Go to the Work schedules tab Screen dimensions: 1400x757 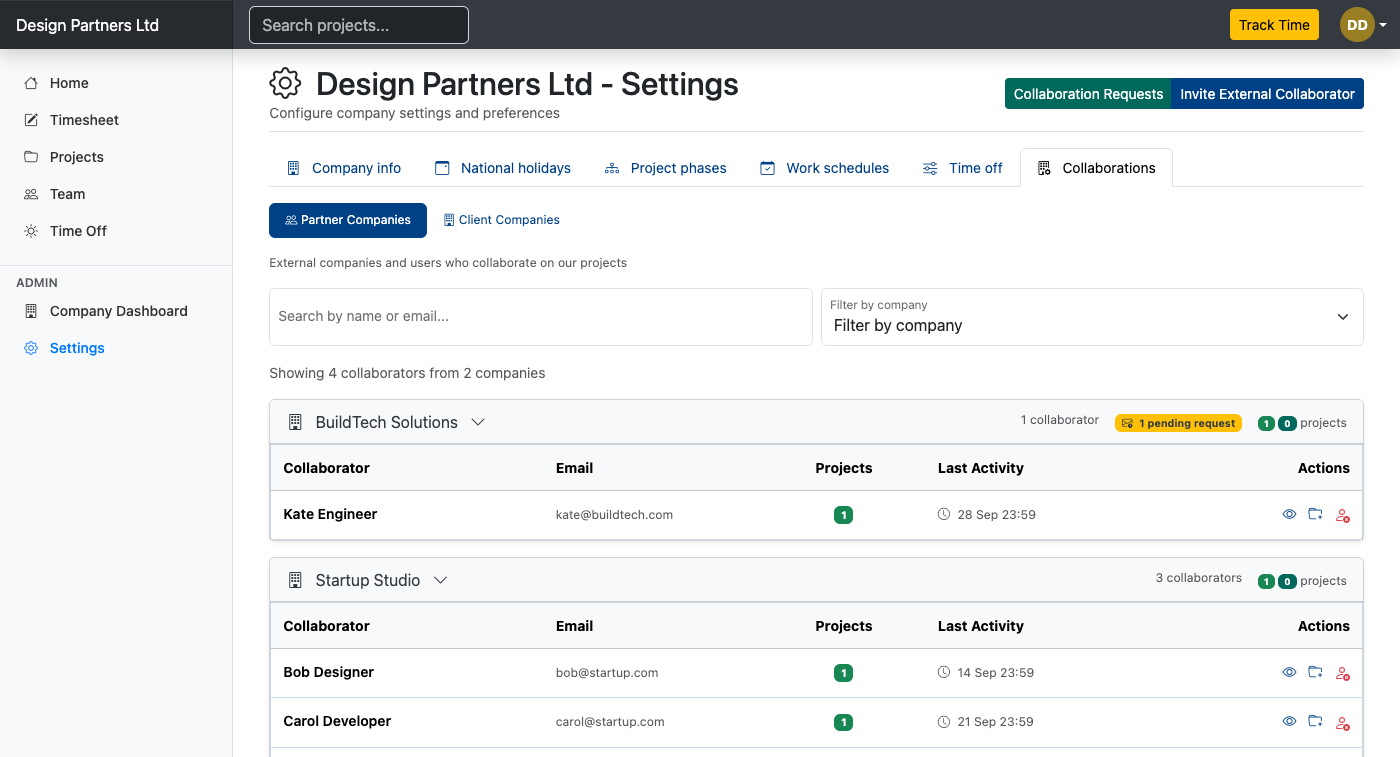[x=824, y=168]
